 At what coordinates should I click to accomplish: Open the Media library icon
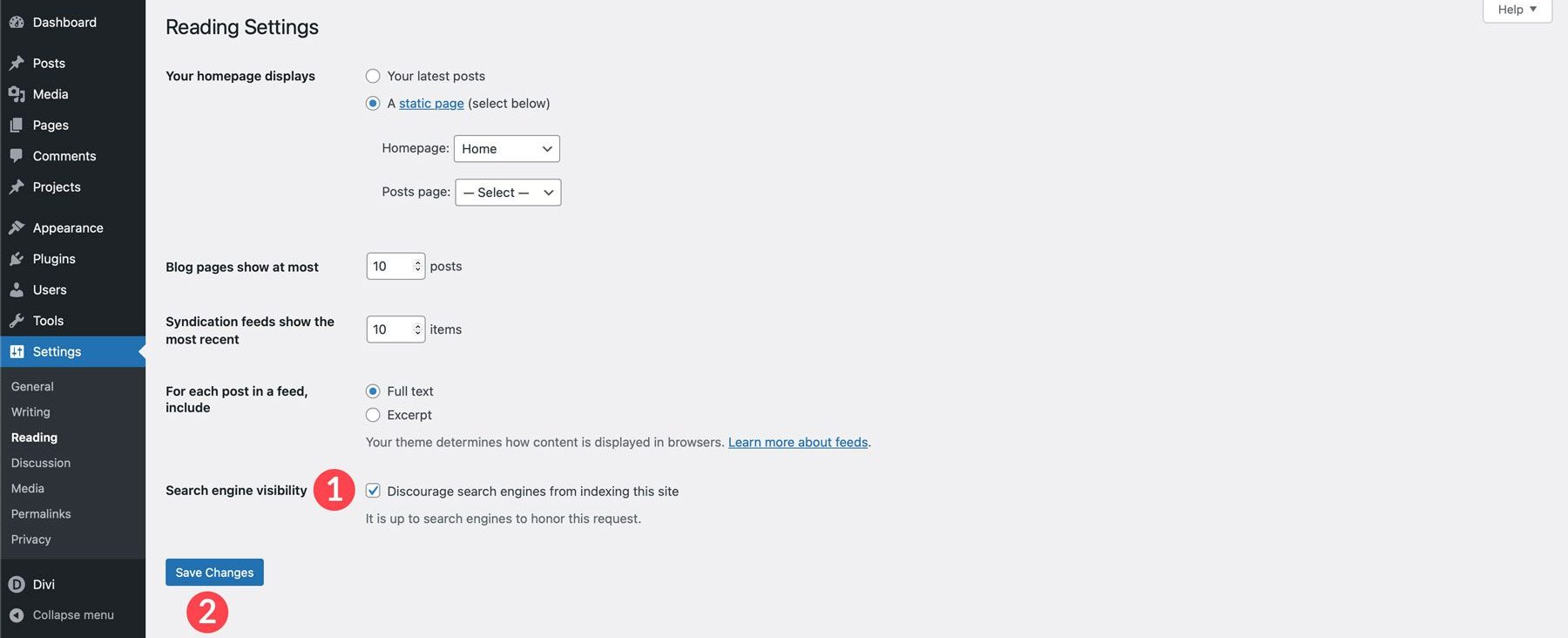(x=17, y=93)
